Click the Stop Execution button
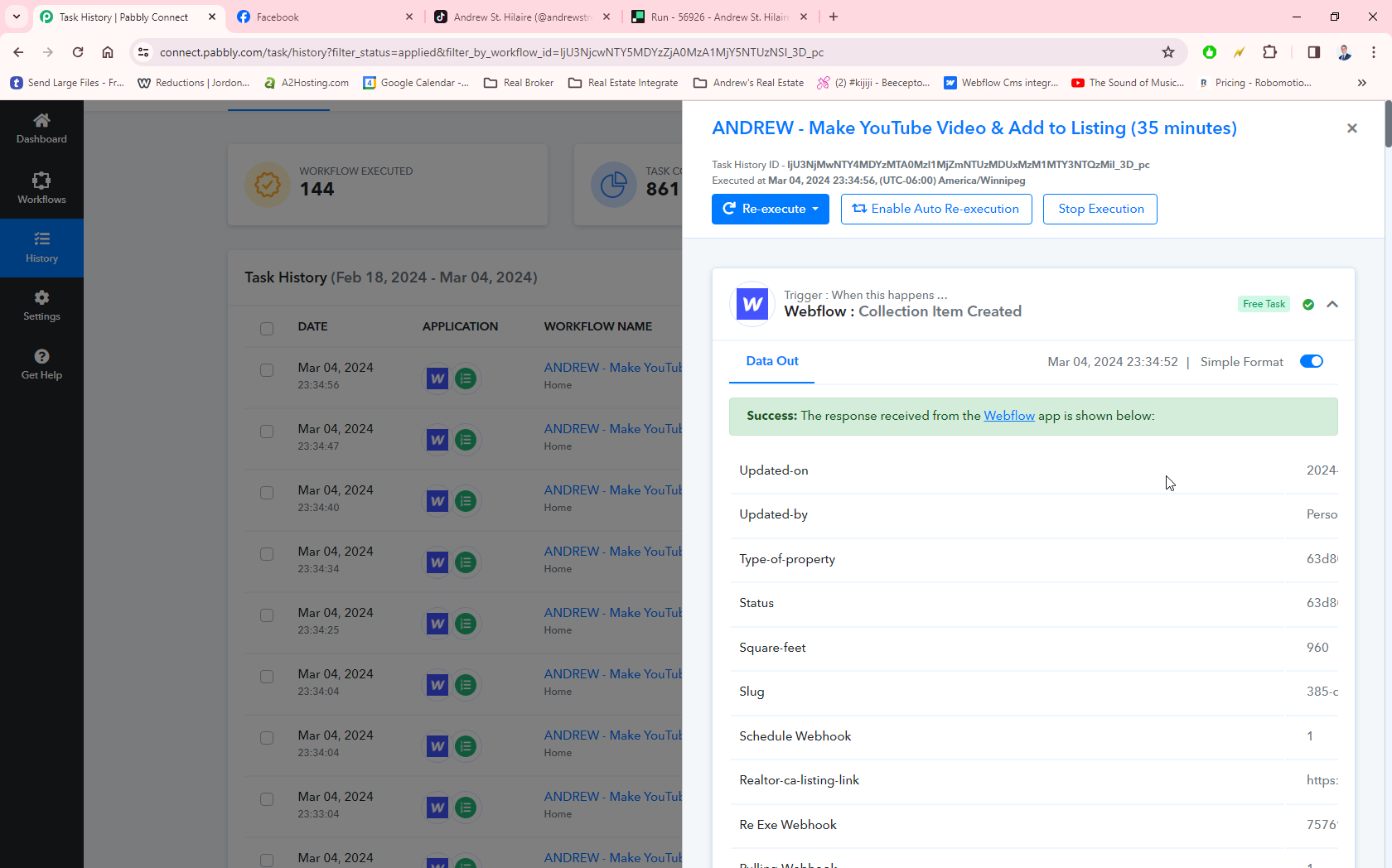This screenshot has height=868, width=1392. click(1100, 209)
